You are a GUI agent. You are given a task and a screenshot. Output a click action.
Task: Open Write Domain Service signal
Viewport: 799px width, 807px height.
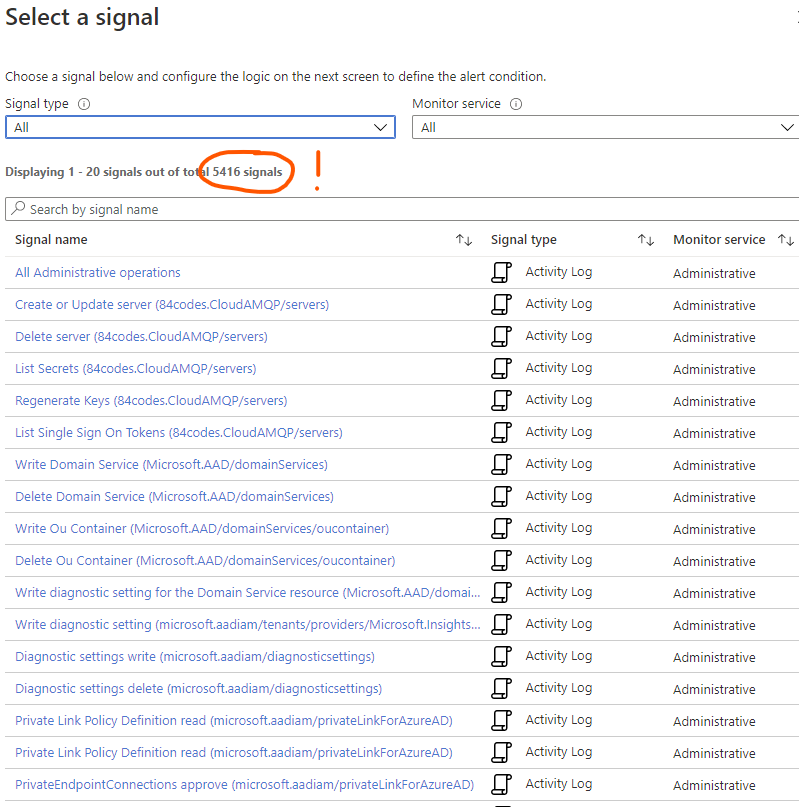tap(171, 465)
